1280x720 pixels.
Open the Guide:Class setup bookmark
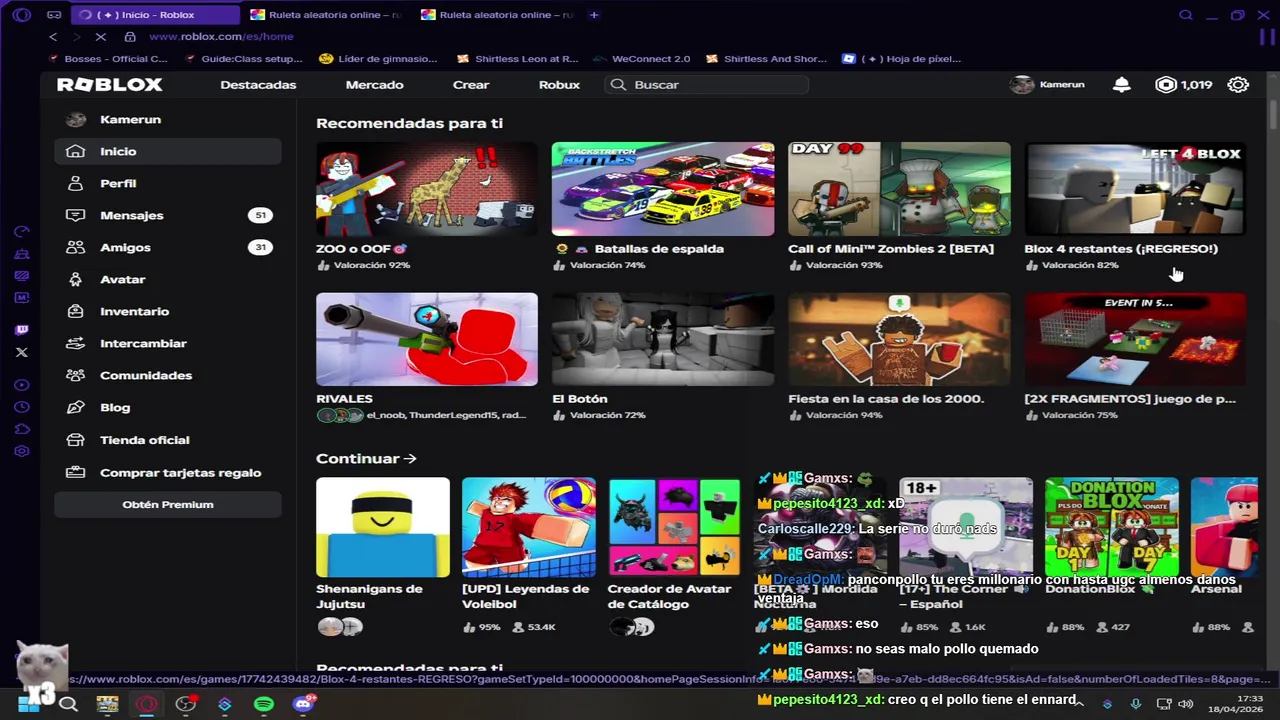tap(243, 59)
